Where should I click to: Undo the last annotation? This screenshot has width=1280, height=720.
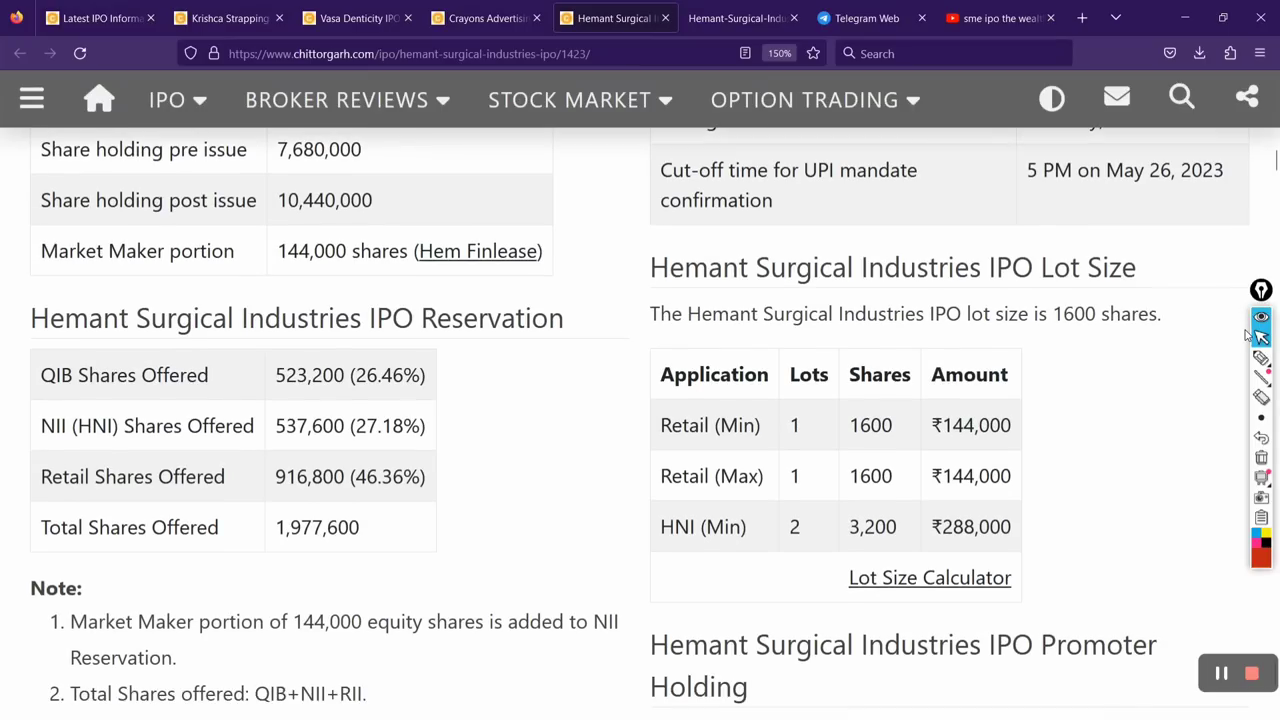(x=1261, y=438)
